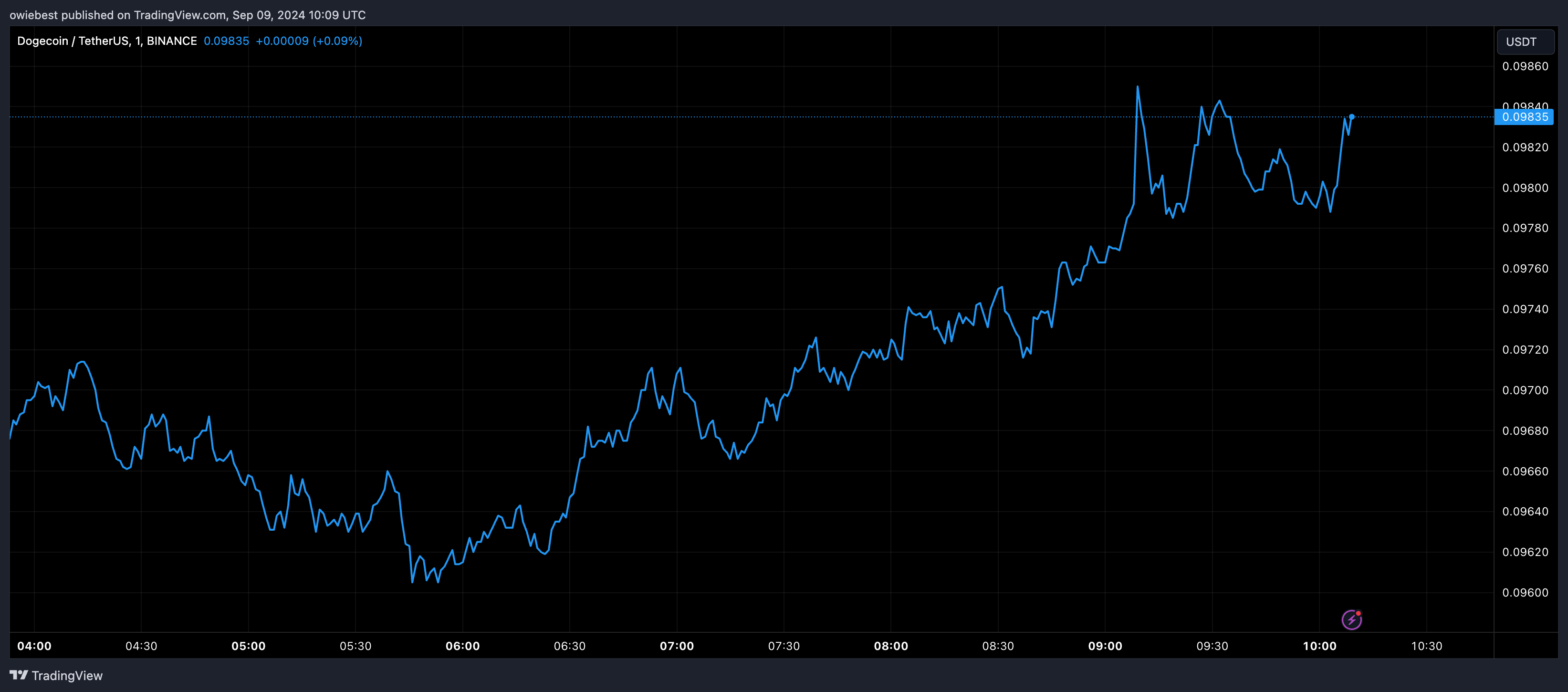Viewport: 1568px width, 692px height.
Task: Click the 06:00 time axis label
Action: [x=462, y=646]
